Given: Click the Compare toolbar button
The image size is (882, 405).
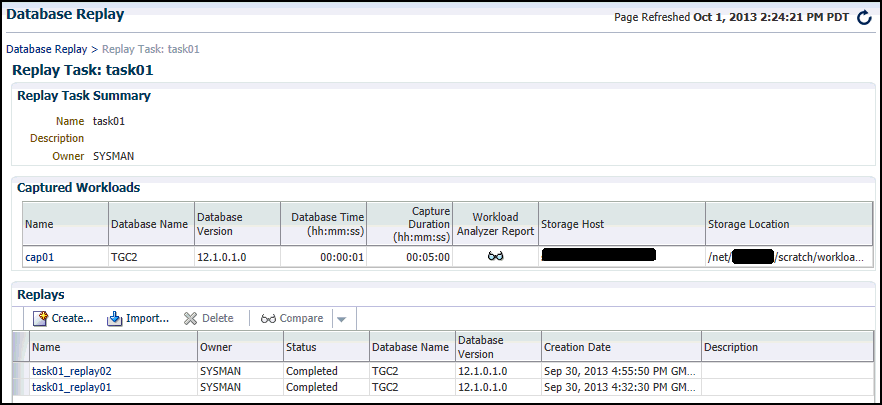Looking at the screenshot, I should (x=292, y=318).
